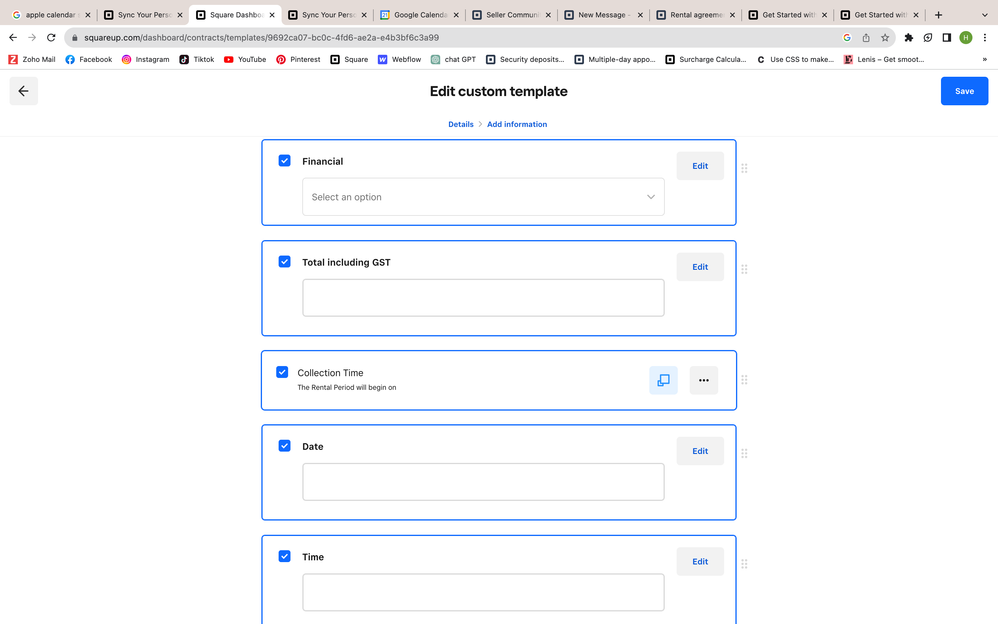Open the three-dots menu for Collection Time
The width and height of the screenshot is (998, 624).
click(x=703, y=380)
